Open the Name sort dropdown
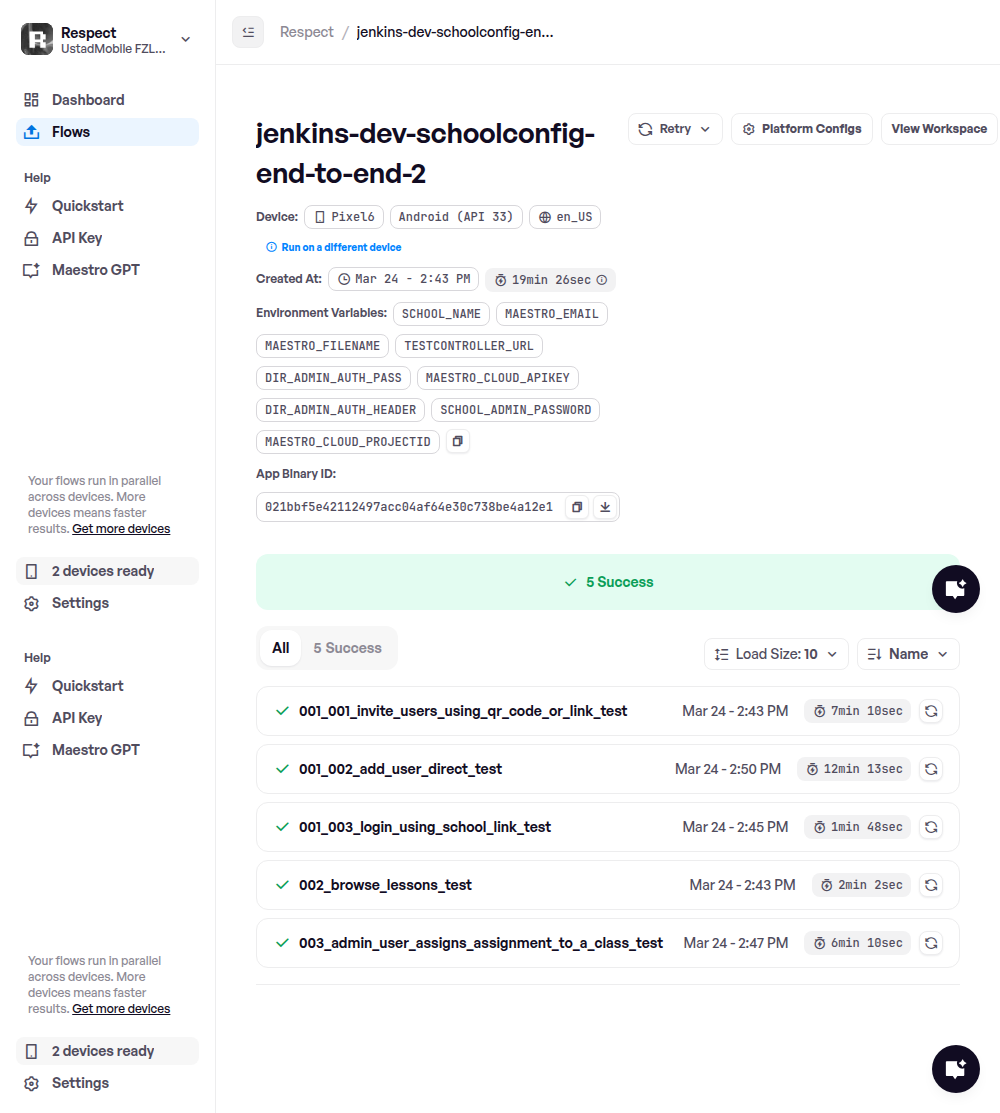This screenshot has height=1113, width=1000. (908, 654)
